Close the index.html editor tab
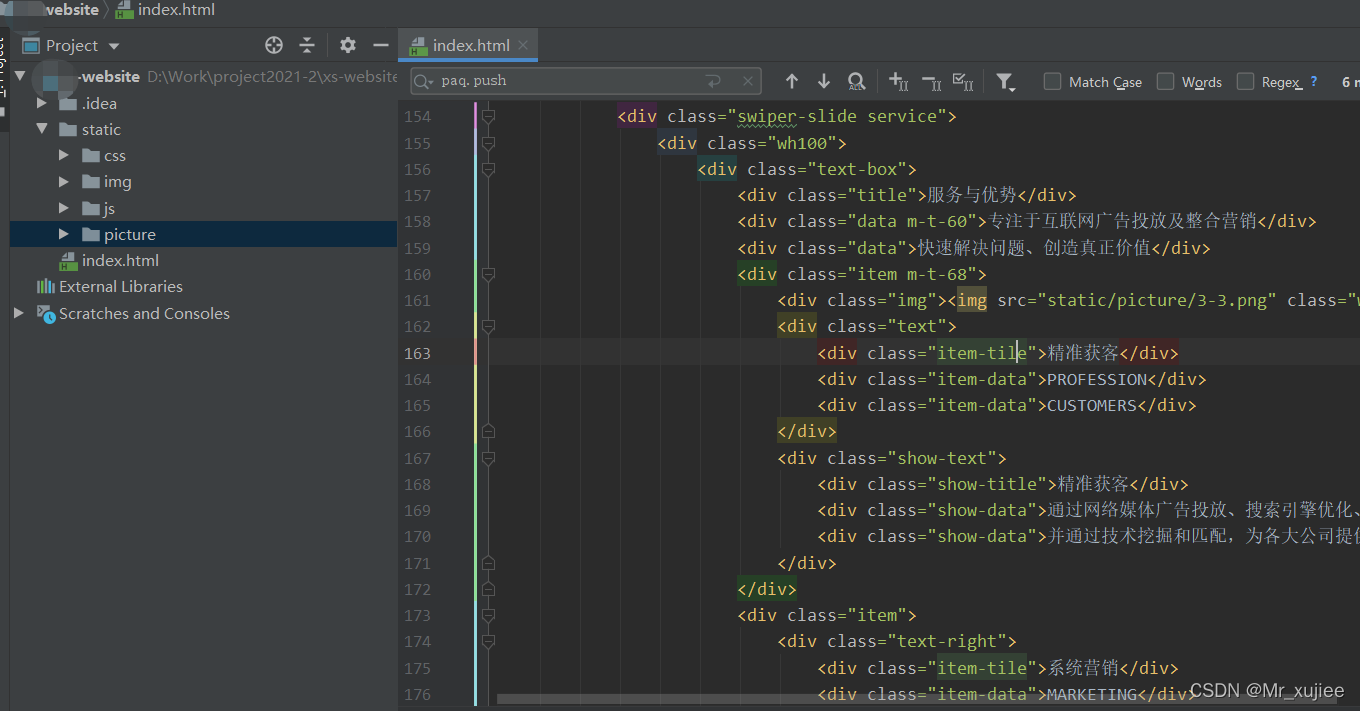This screenshot has width=1360, height=711. [x=523, y=45]
